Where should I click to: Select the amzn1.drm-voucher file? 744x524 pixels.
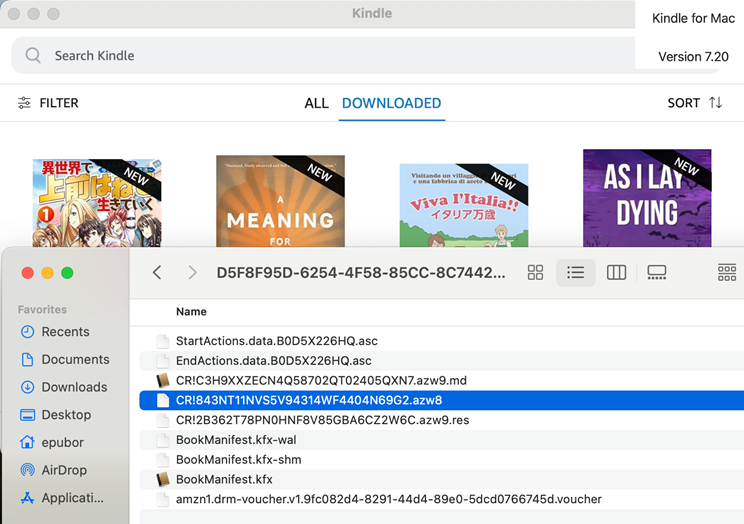(442, 499)
